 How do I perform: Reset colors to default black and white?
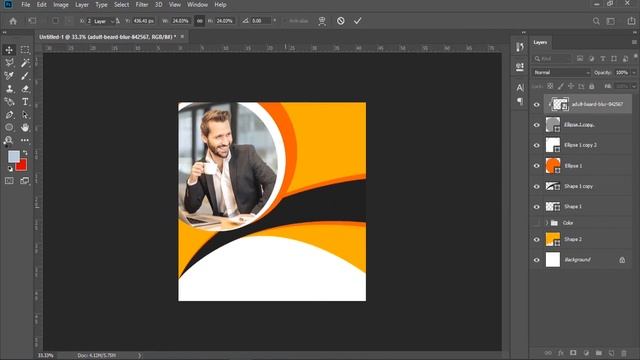point(10,169)
